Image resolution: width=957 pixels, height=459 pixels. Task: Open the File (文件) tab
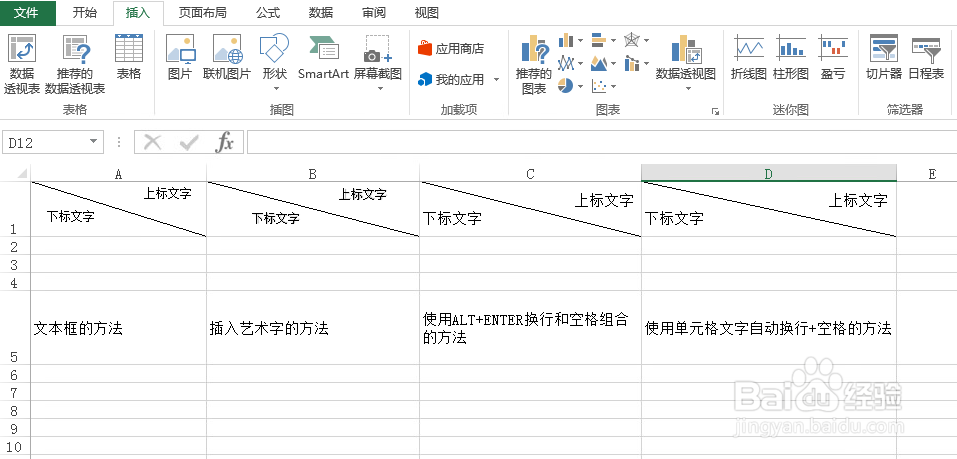(27, 13)
